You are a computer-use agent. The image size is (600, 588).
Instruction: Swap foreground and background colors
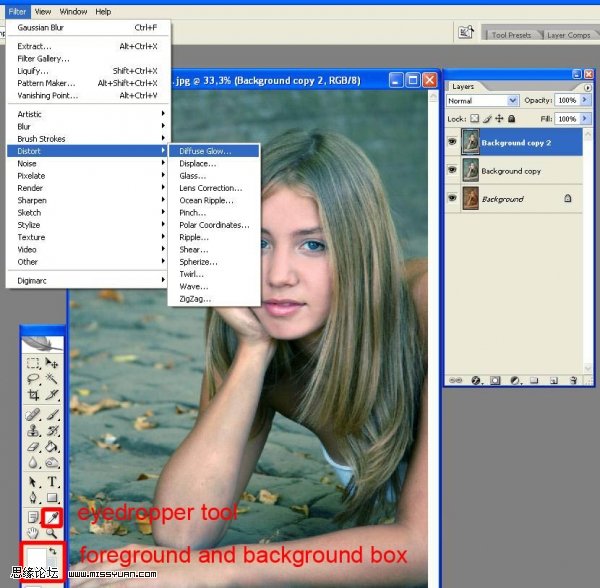click(x=52, y=551)
